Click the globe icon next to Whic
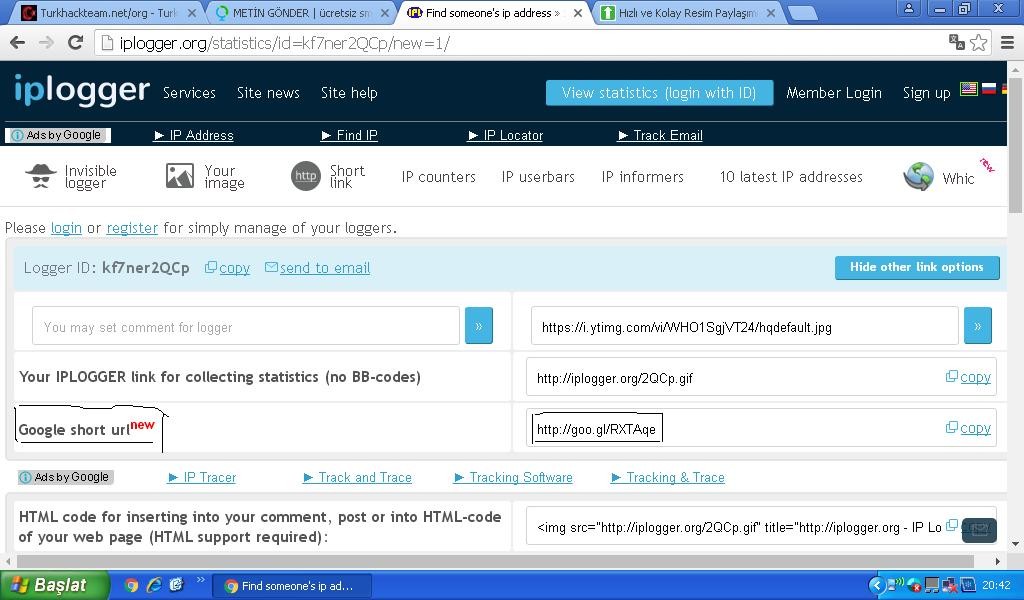The height and width of the screenshot is (600, 1024). coord(918,176)
